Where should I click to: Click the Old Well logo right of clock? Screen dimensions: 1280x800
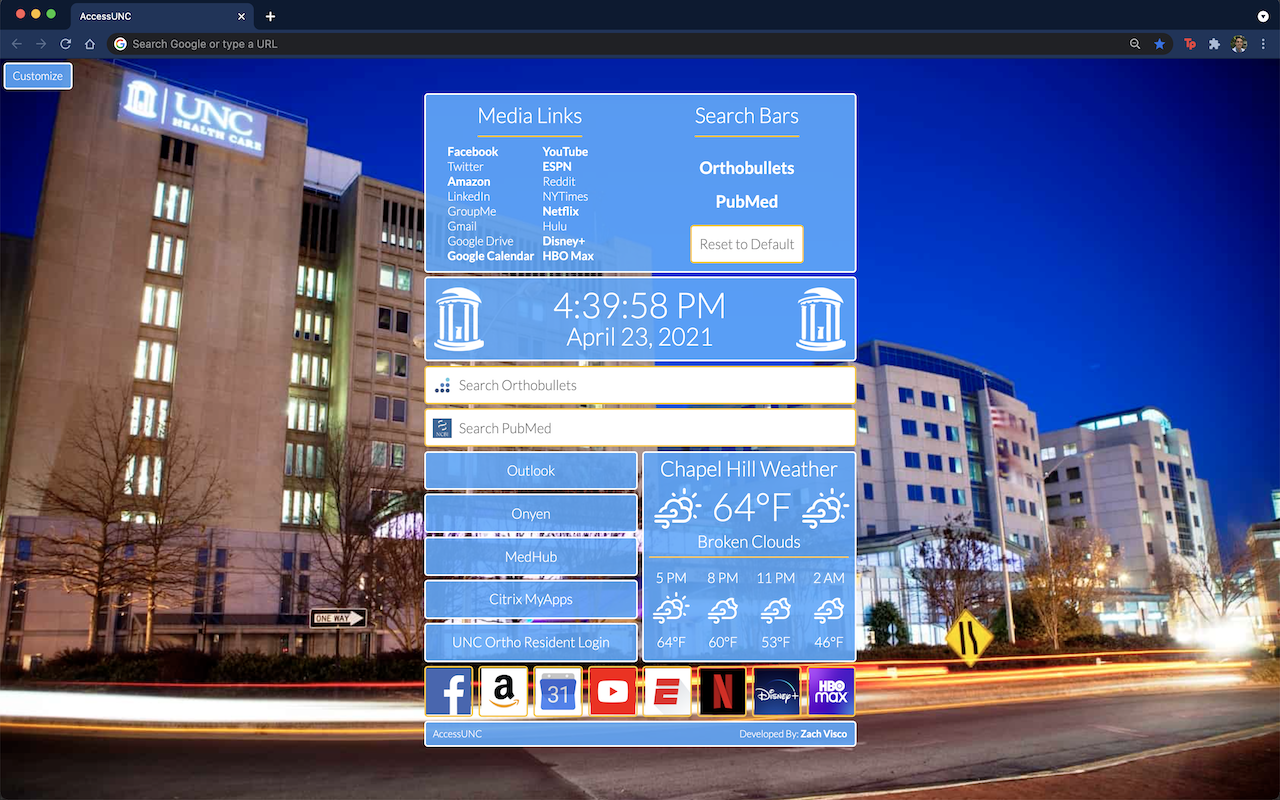pos(821,319)
